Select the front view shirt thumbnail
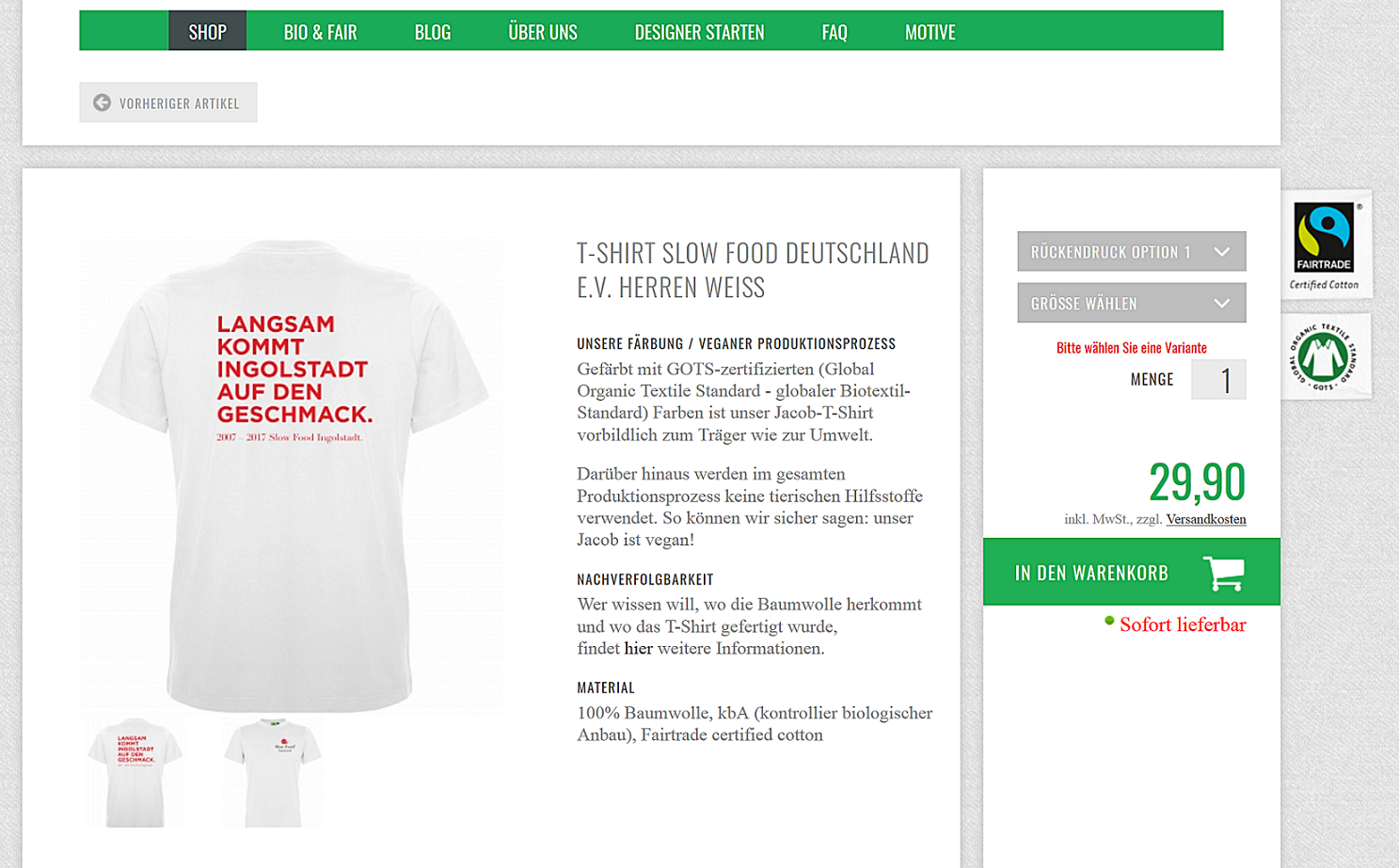This screenshot has height=868, width=1399. click(x=273, y=772)
